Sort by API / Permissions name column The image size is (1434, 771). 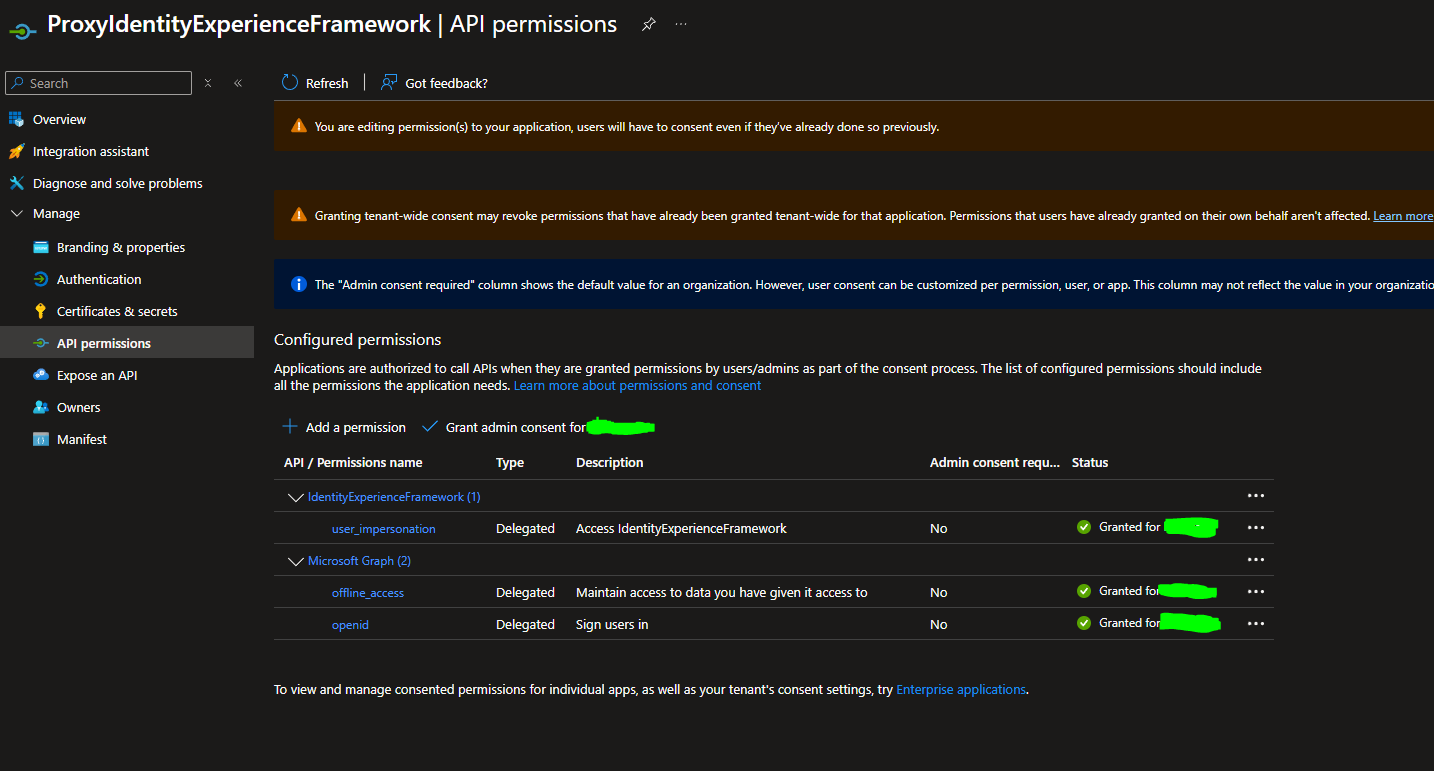(x=353, y=462)
